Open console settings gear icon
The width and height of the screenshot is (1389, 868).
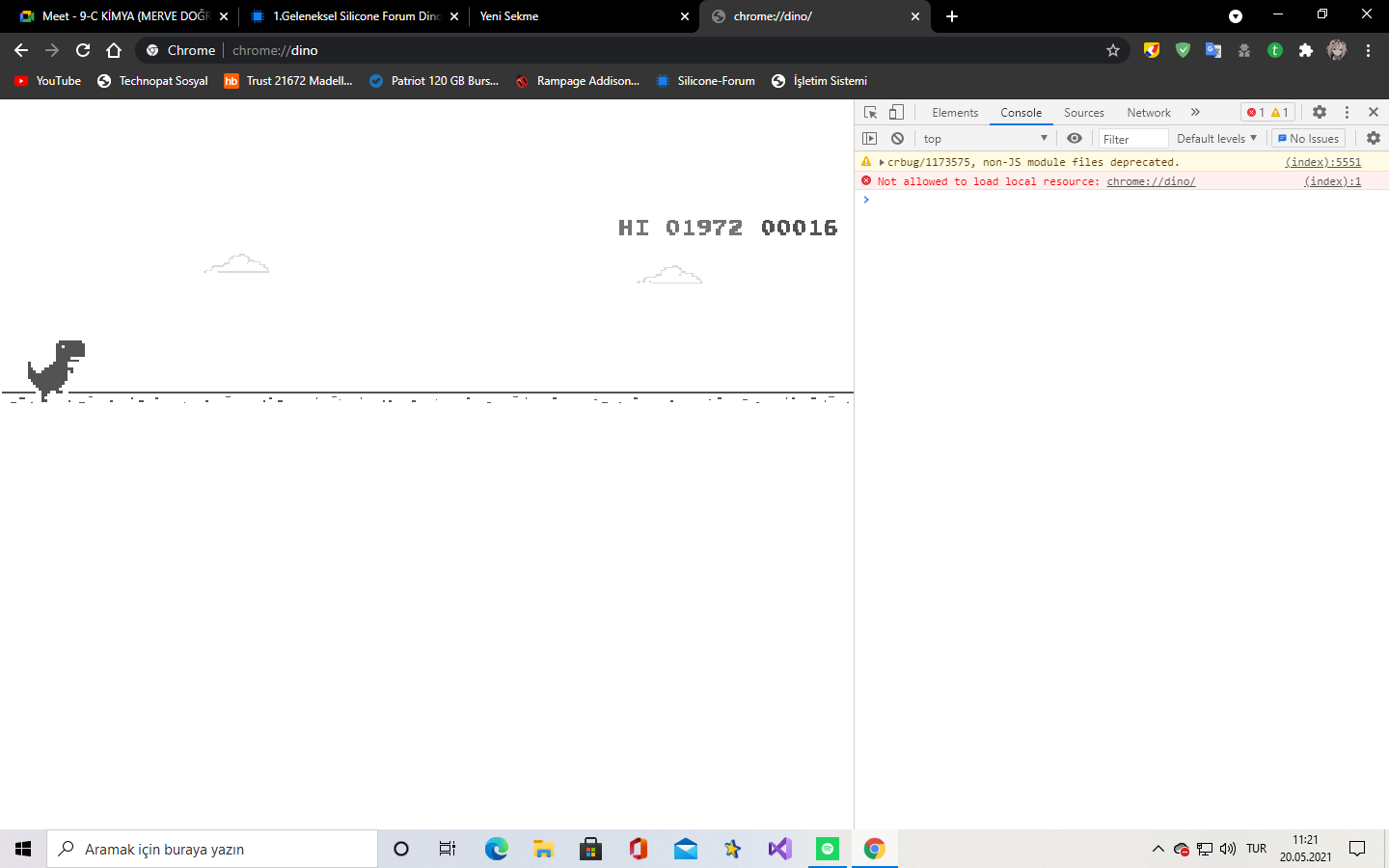coord(1374,139)
